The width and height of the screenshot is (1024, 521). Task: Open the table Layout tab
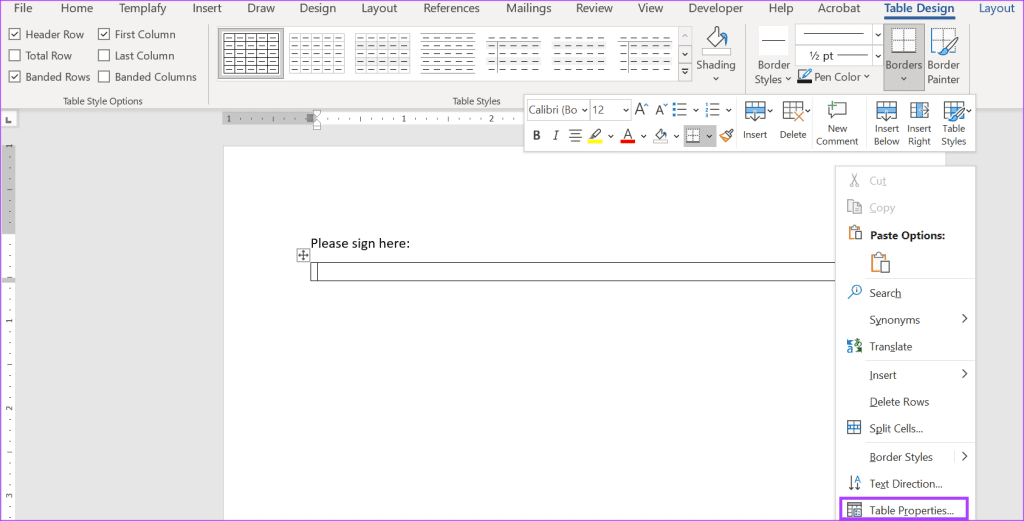pos(997,8)
